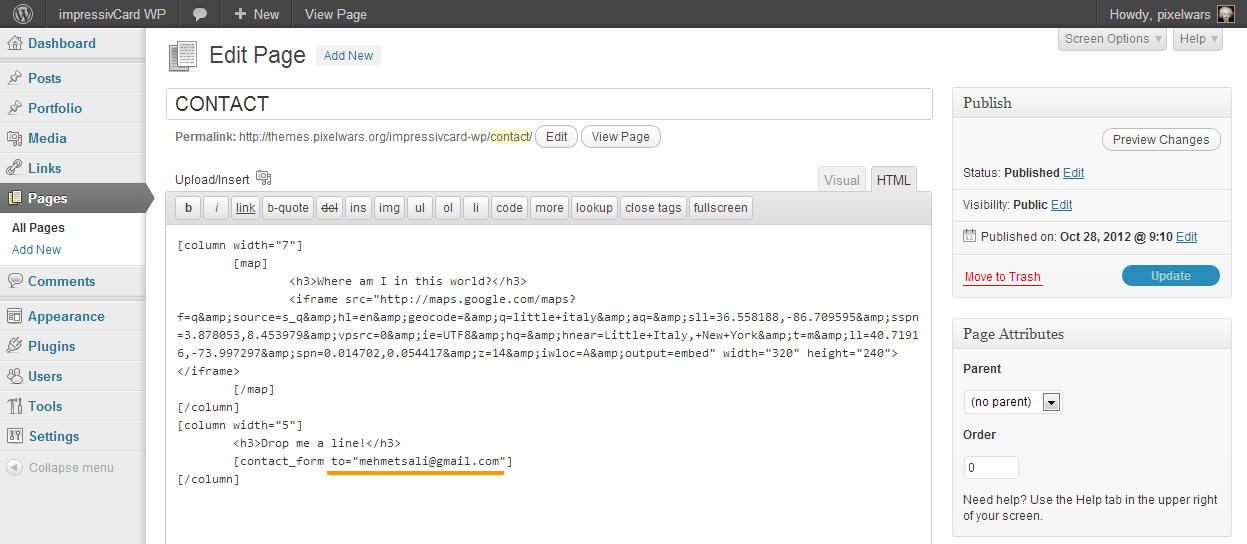Image resolution: width=1247 pixels, height=544 pixels.
Task: Switch to the HTML editor tab
Action: [x=893, y=180]
